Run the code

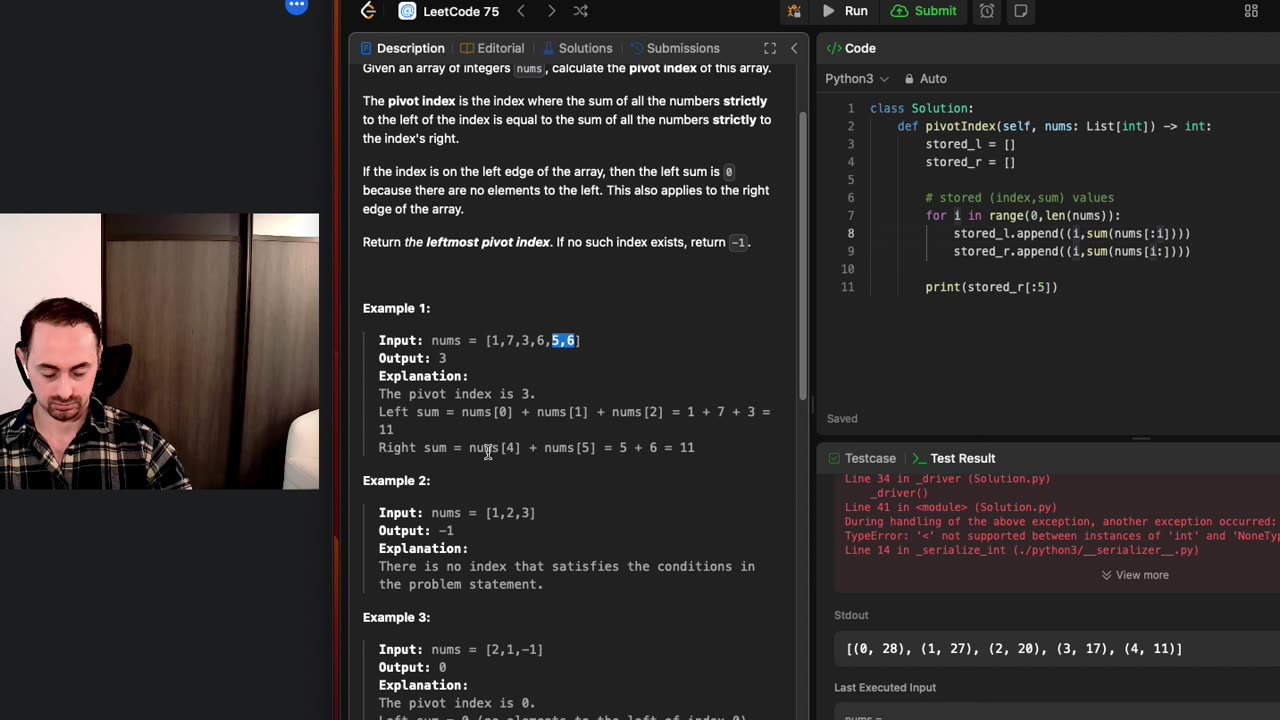(x=845, y=11)
